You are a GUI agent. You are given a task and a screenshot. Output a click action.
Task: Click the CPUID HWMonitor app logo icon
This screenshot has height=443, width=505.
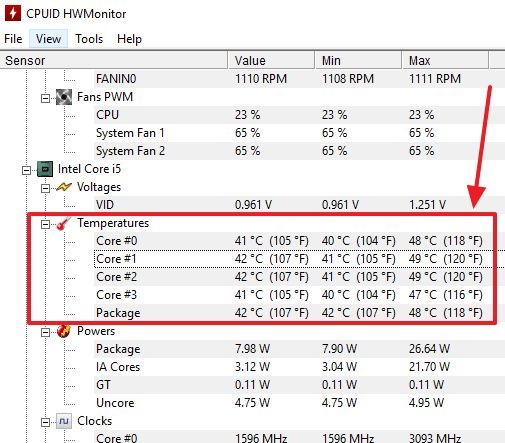click(13, 13)
